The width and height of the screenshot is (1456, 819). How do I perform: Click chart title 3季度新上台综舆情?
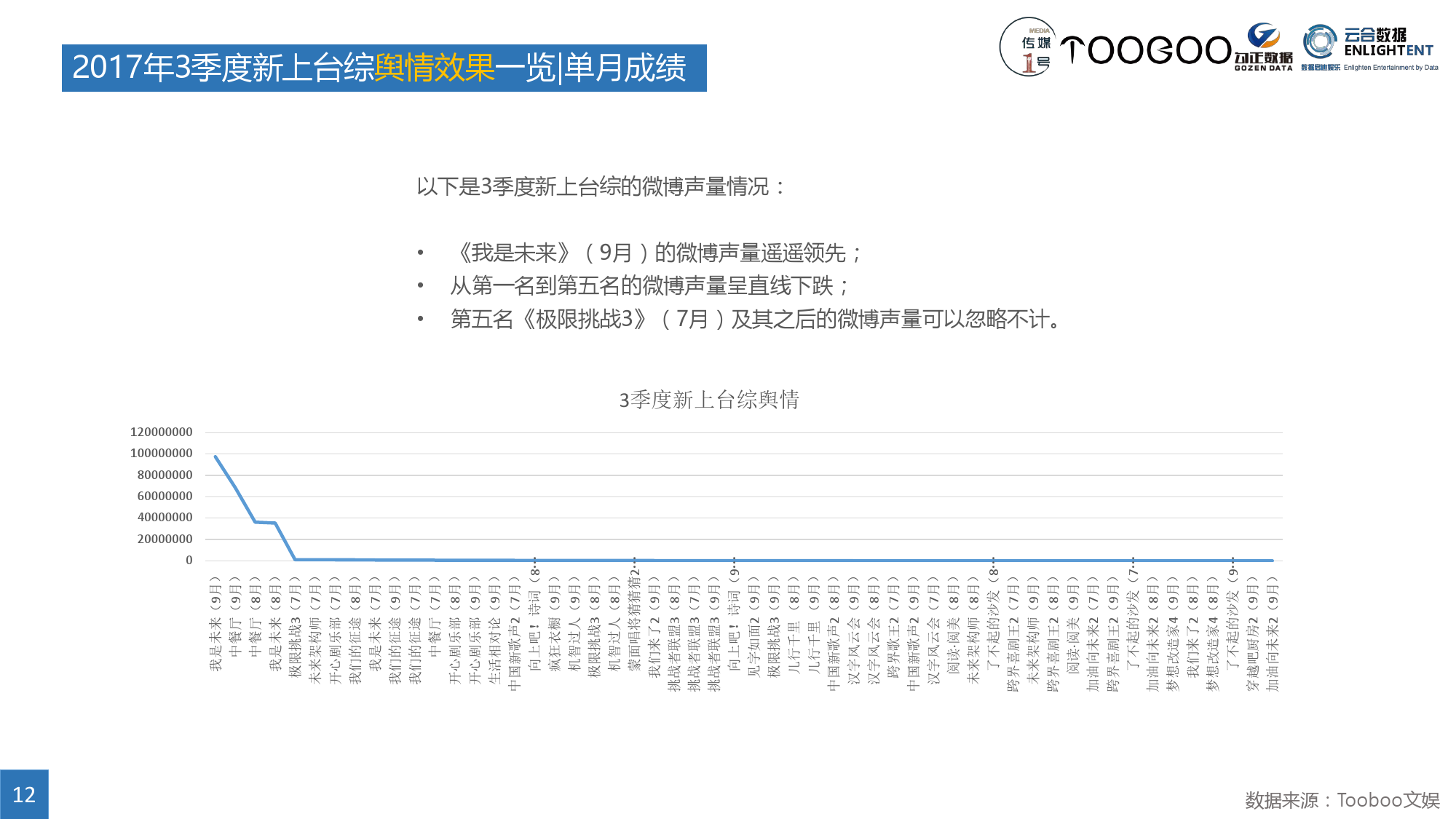pos(708,400)
